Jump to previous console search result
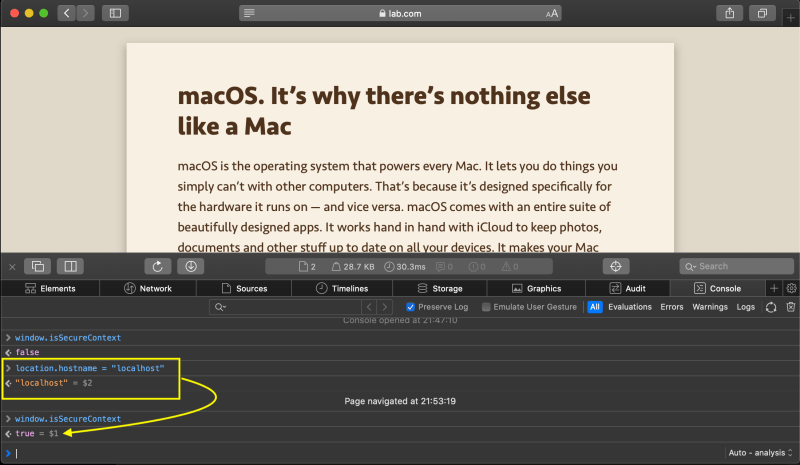800x465 pixels. click(x=369, y=307)
